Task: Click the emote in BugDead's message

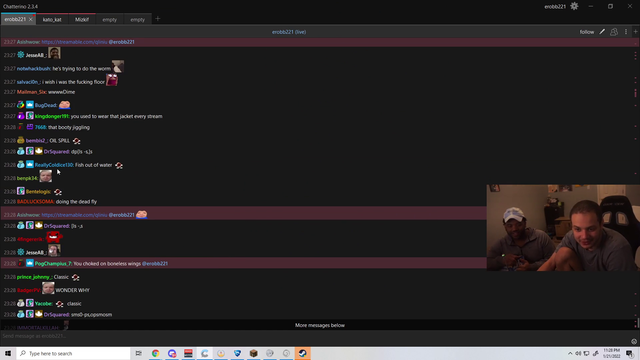Action: 64,105
